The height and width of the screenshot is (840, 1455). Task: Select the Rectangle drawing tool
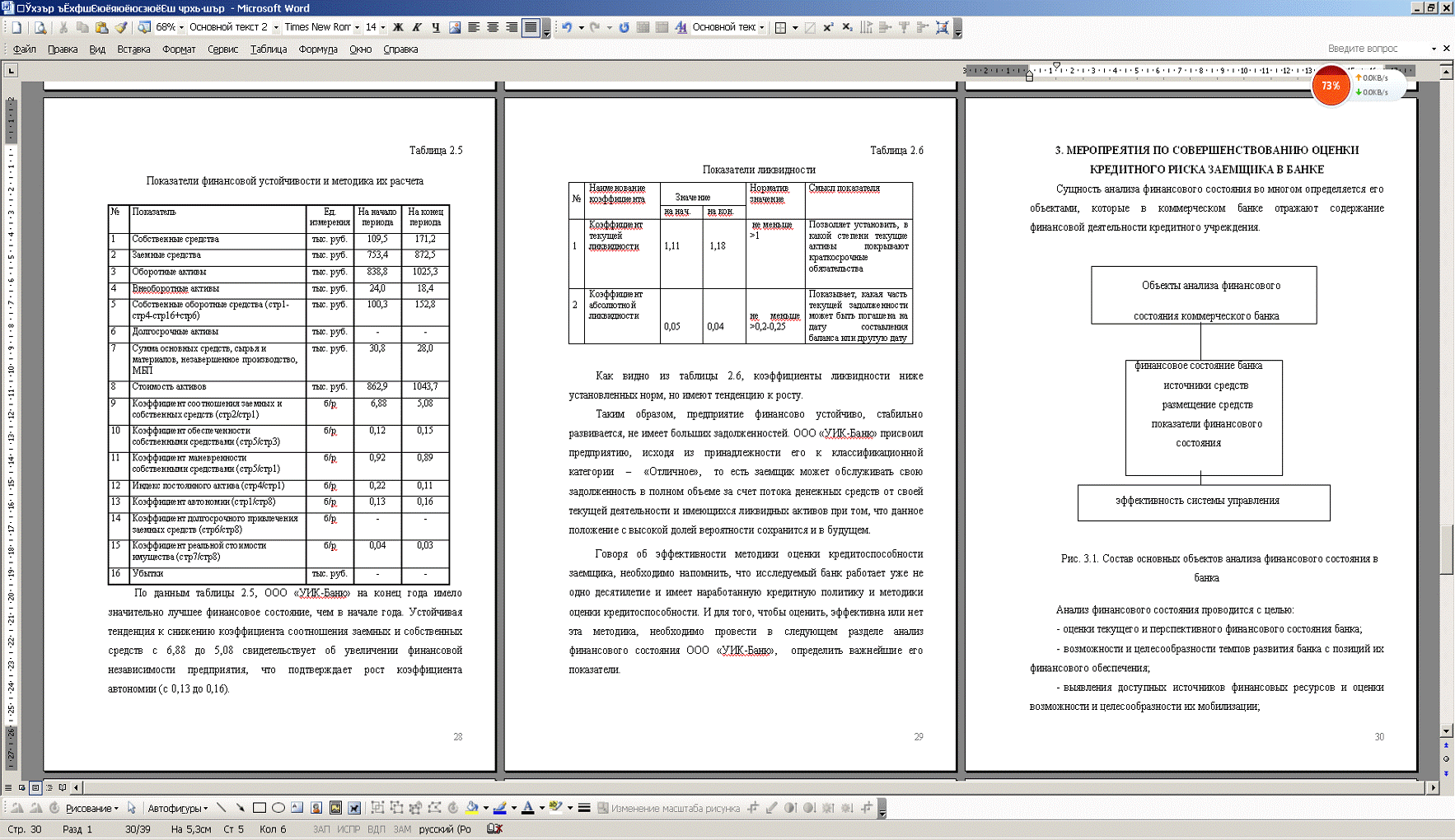coord(260,808)
